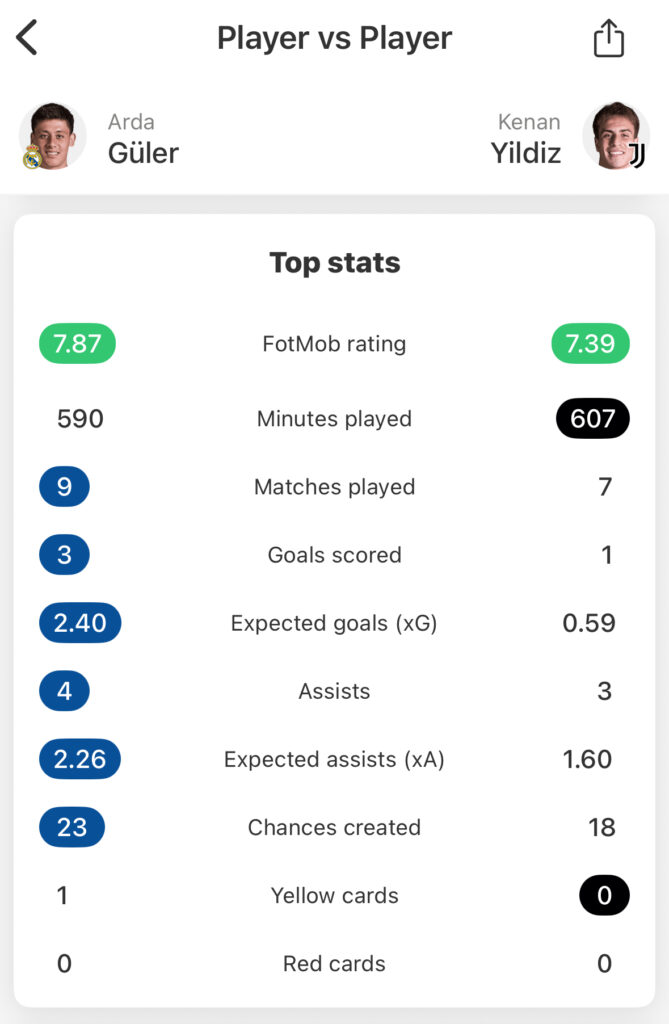Tap Güler's 7.87 FotMob rating badge
669x1024 pixels.
[x=77, y=344]
